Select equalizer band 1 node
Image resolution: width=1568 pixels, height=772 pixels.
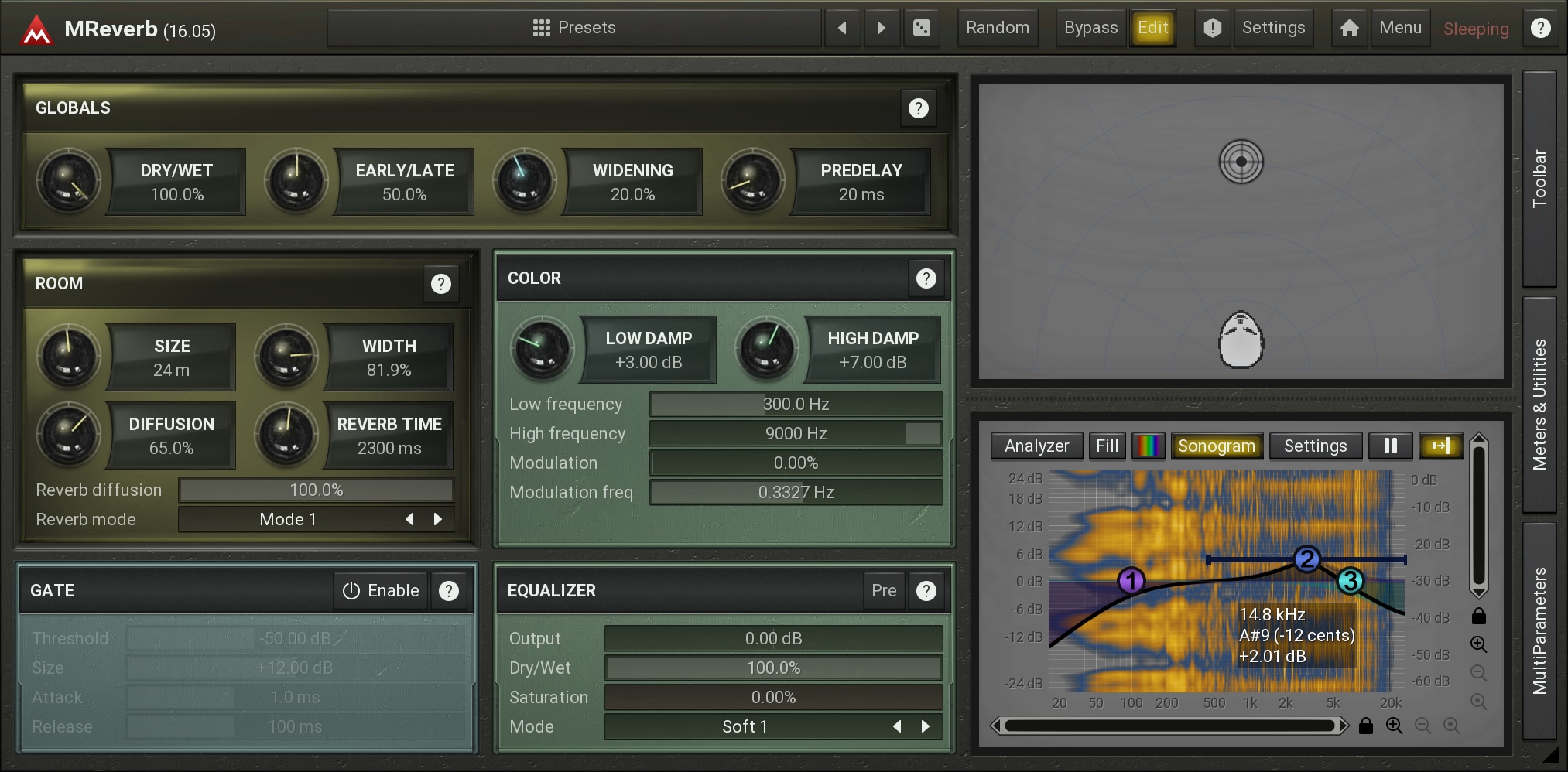click(x=1131, y=580)
